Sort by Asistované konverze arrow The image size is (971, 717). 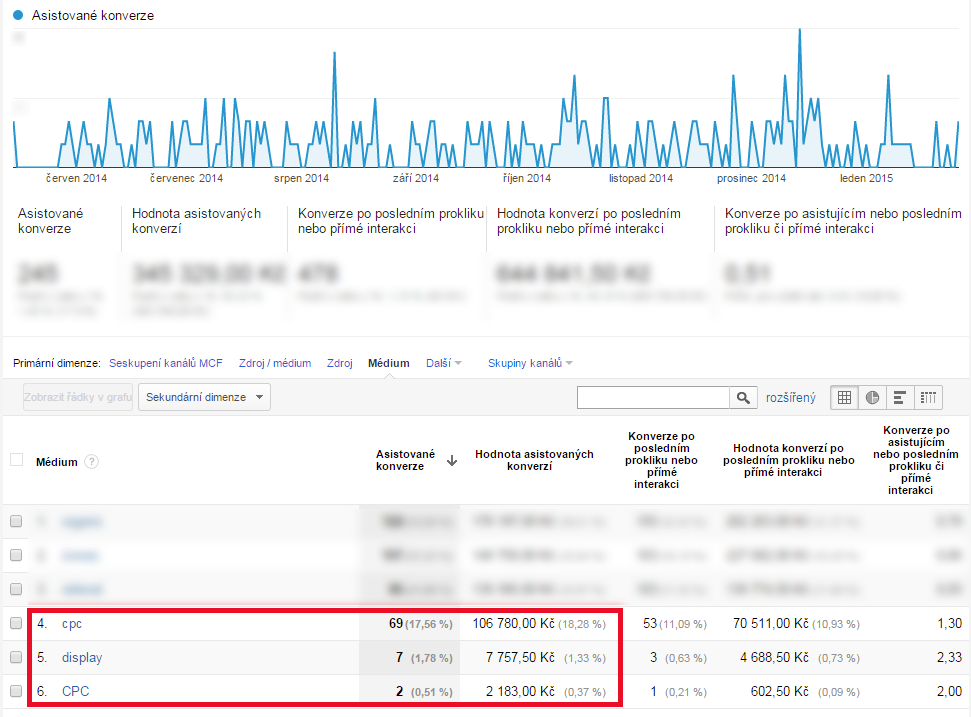[x=452, y=461]
